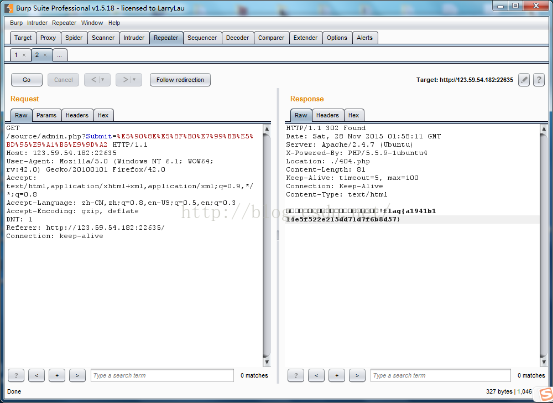Click the Cancel button
Screen dimensions: 553x403
click(63, 80)
